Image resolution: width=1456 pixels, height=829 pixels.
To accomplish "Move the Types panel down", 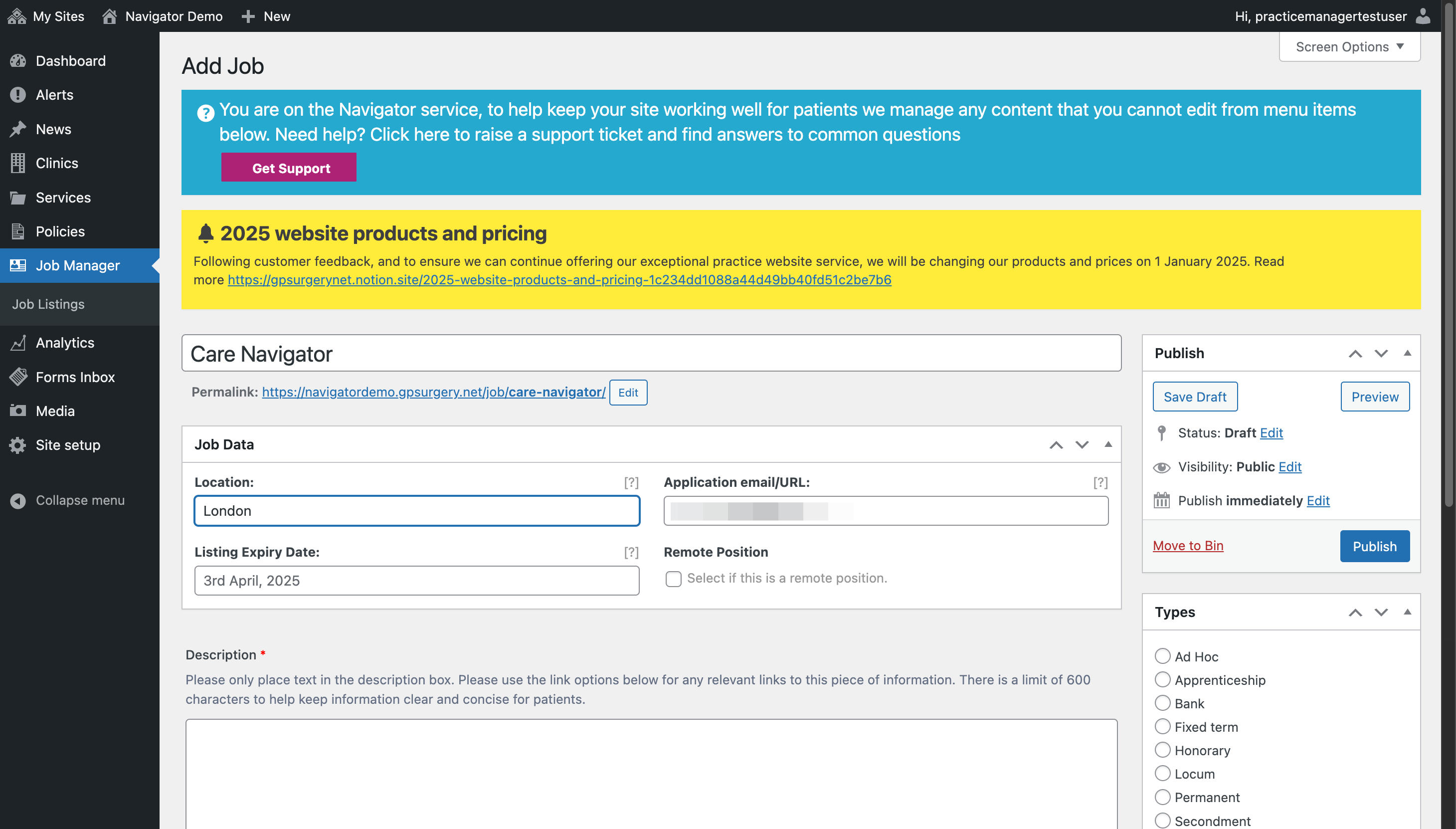I will coord(1381,612).
